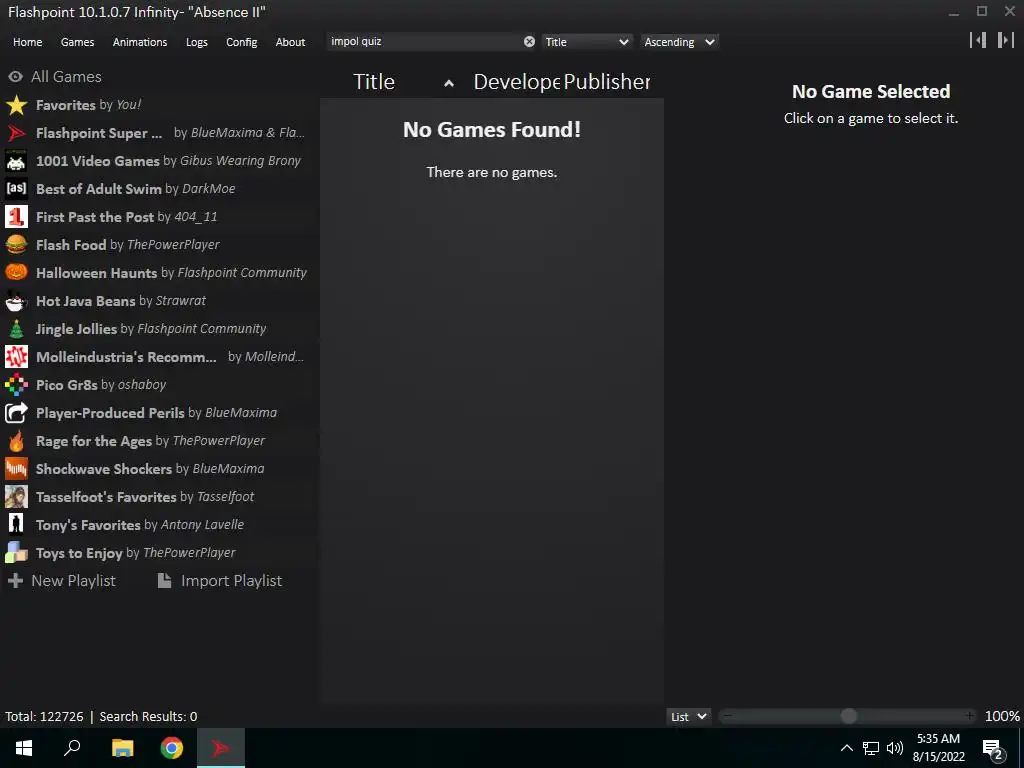Click the Player-Produced Perils share icon
Image resolution: width=1024 pixels, height=768 pixels.
click(16, 413)
